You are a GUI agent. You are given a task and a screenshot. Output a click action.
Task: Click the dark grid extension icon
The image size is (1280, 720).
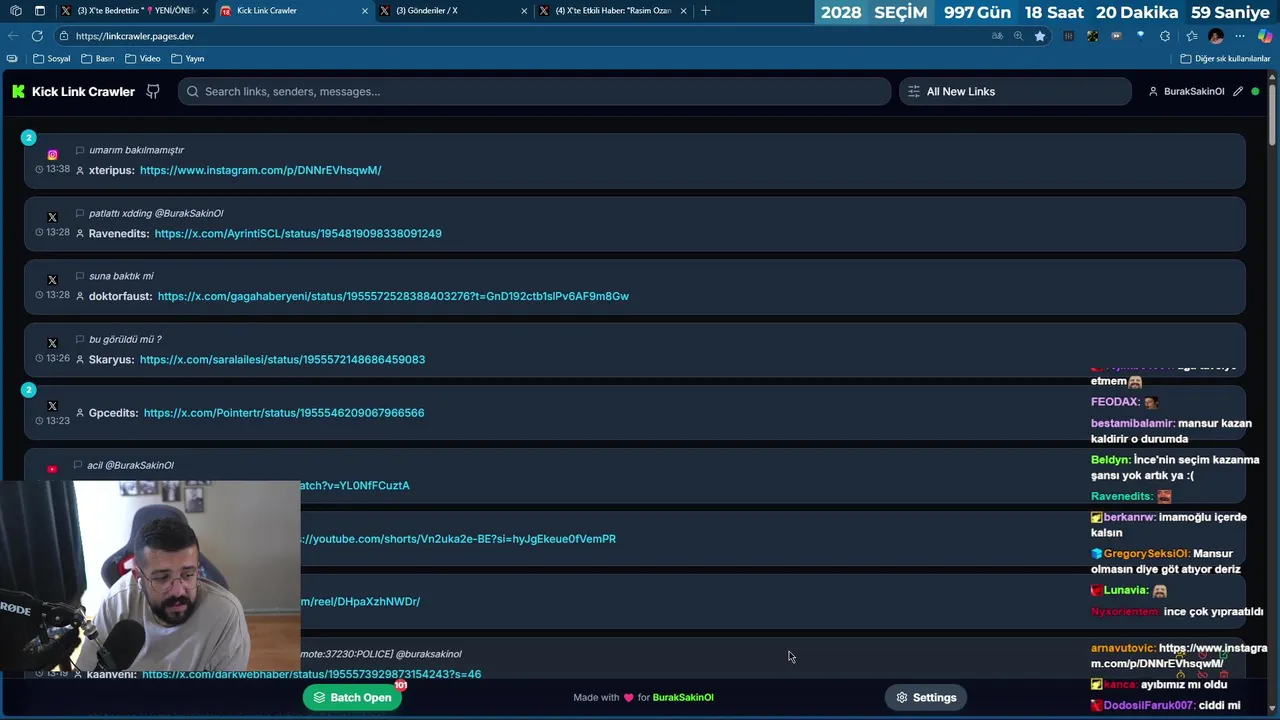(1068, 36)
